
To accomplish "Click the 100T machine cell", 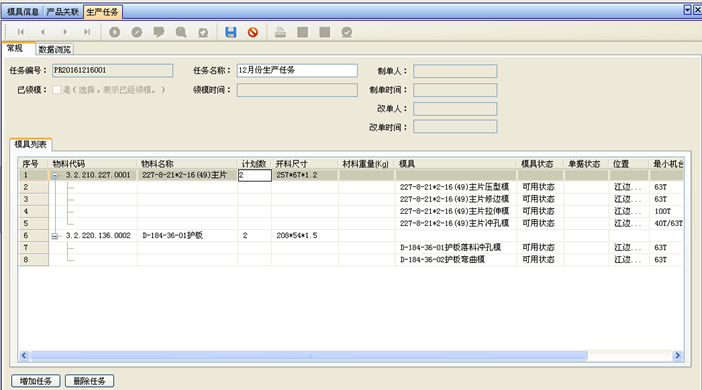I will click(x=666, y=211).
